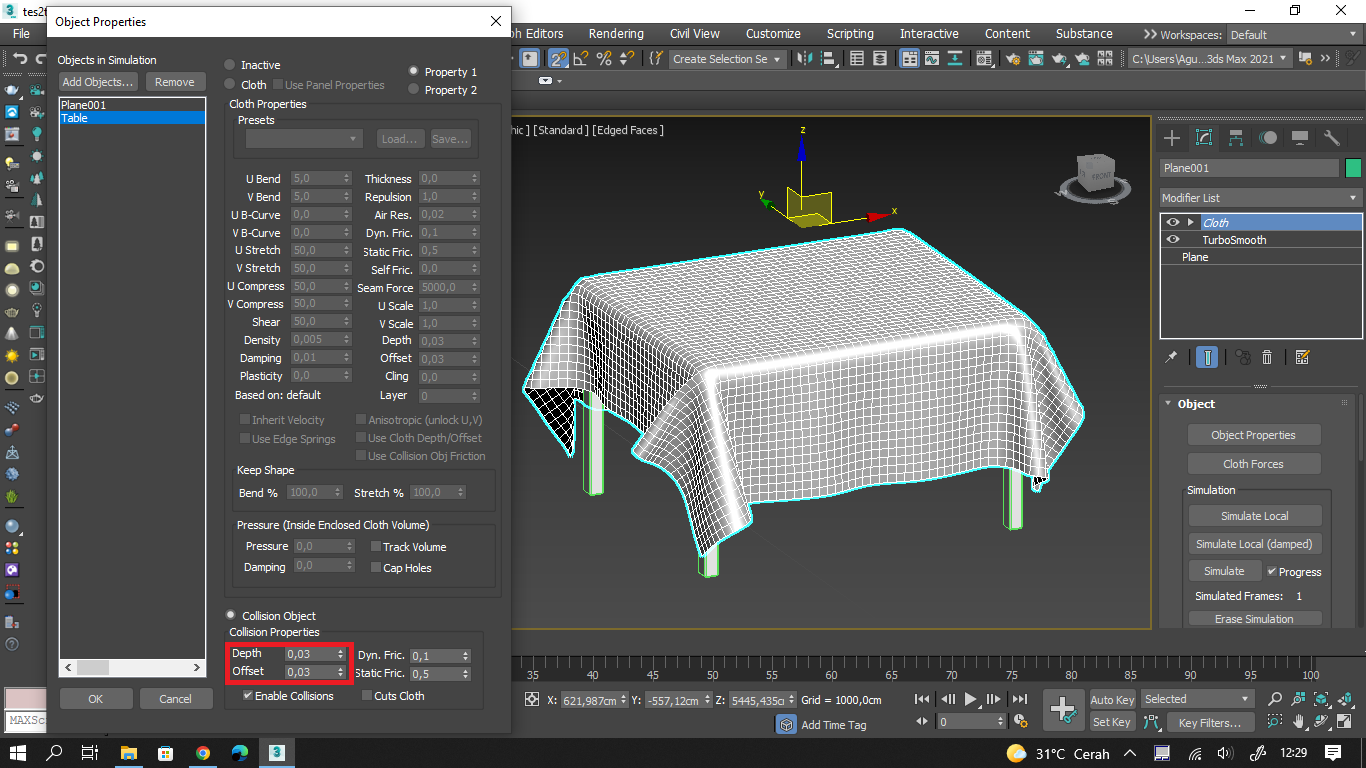Open the Create tab in the command panel
The width and height of the screenshot is (1366, 768).
point(1171,137)
